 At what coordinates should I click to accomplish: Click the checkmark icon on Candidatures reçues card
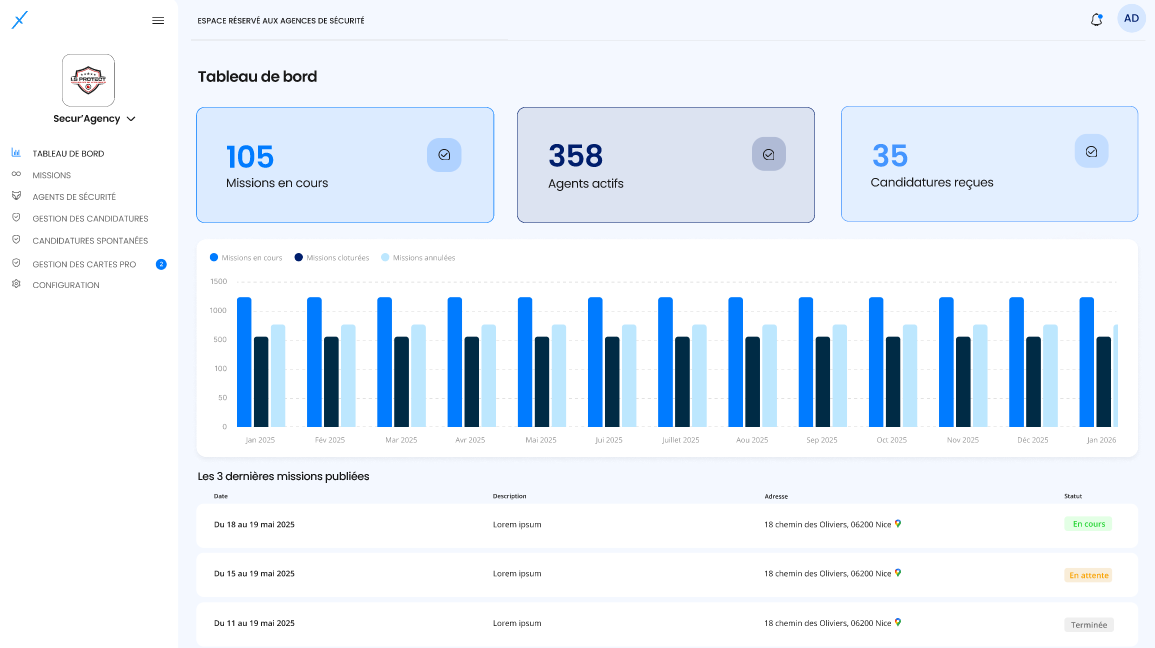1091,151
